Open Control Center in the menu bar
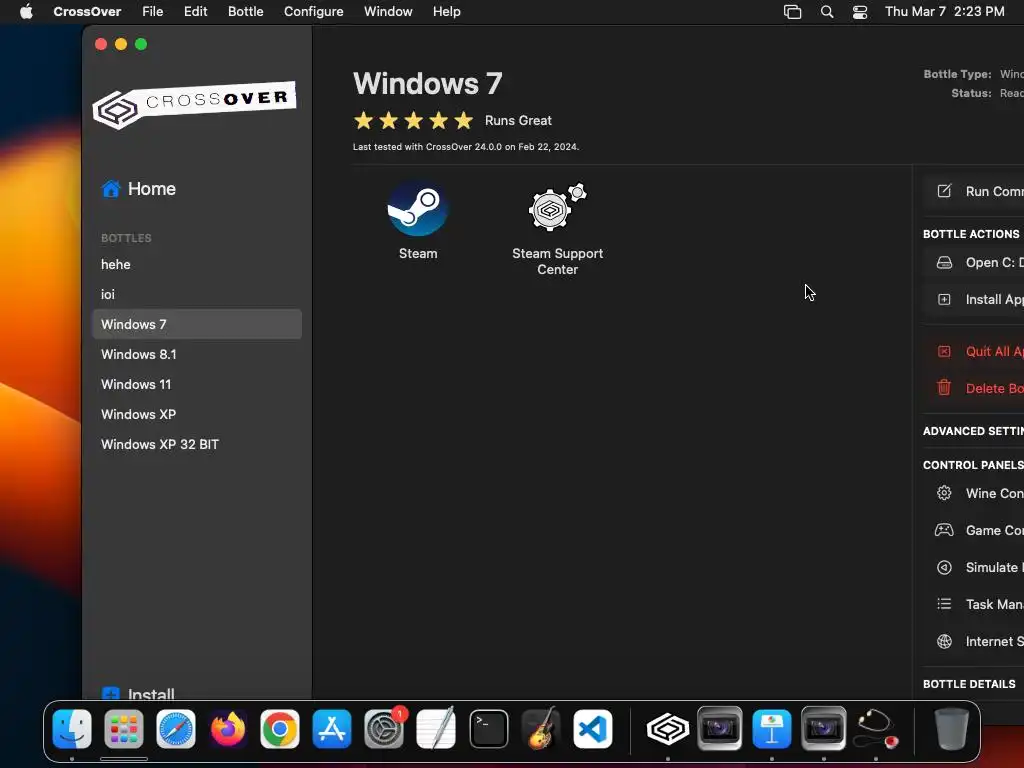This screenshot has width=1024, height=768. [x=860, y=12]
